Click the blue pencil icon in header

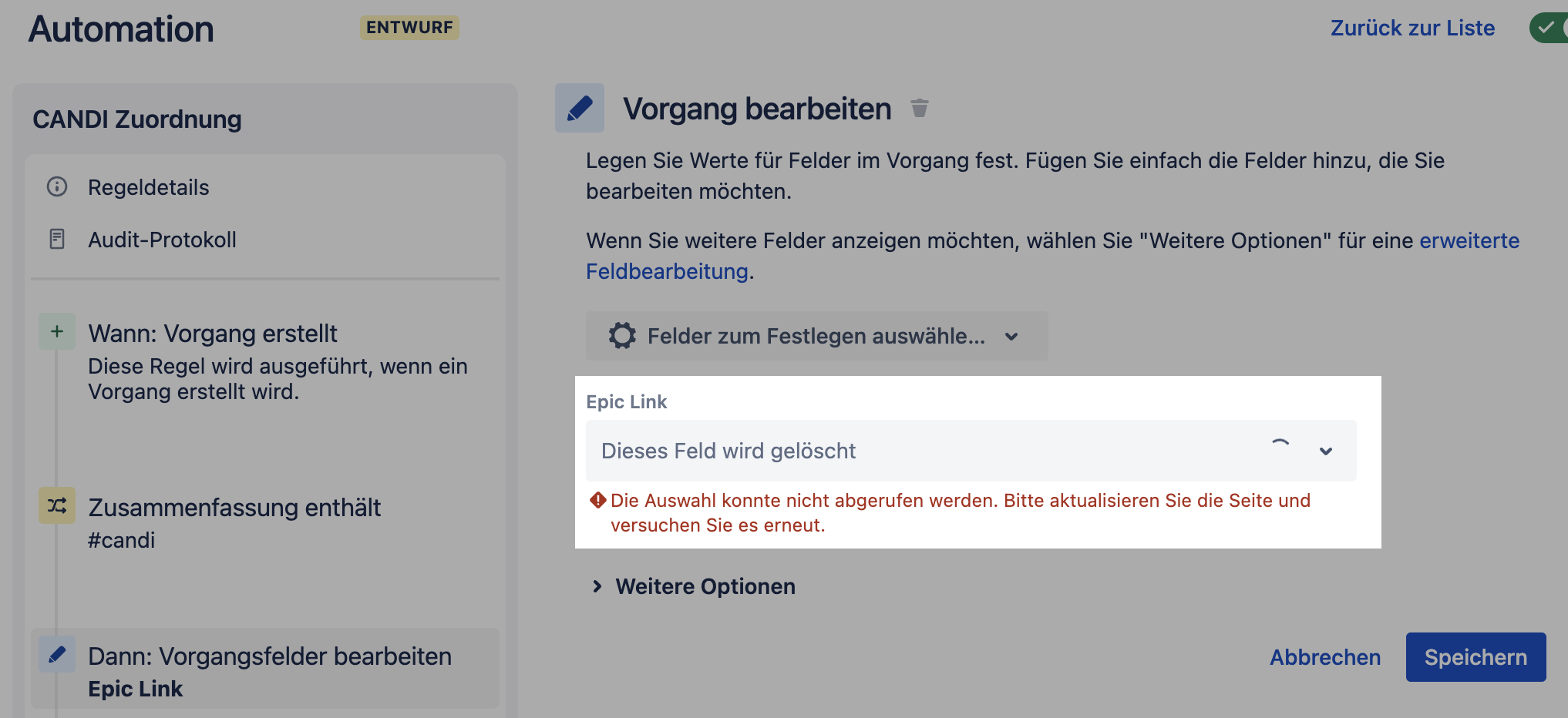tap(580, 108)
